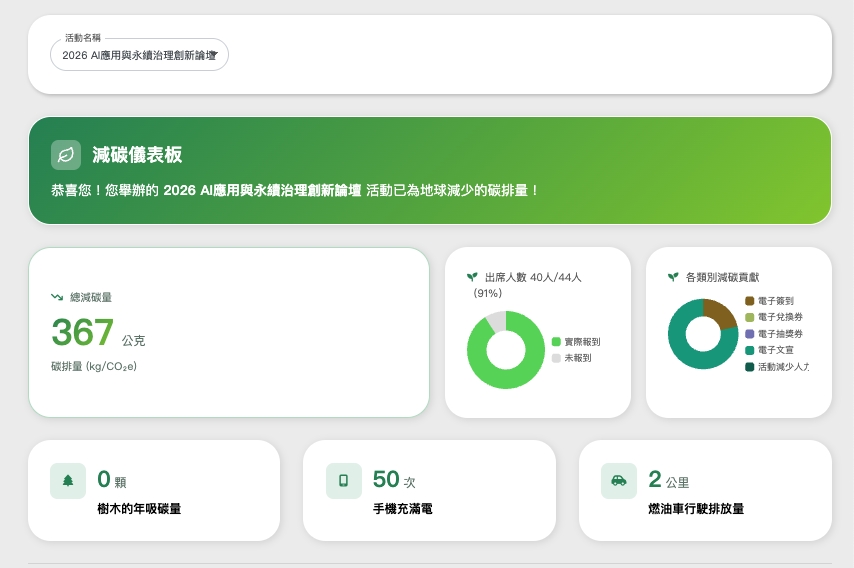Click the sprout icon beside 出席人數
This screenshot has width=854, height=568.
[472, 277]
